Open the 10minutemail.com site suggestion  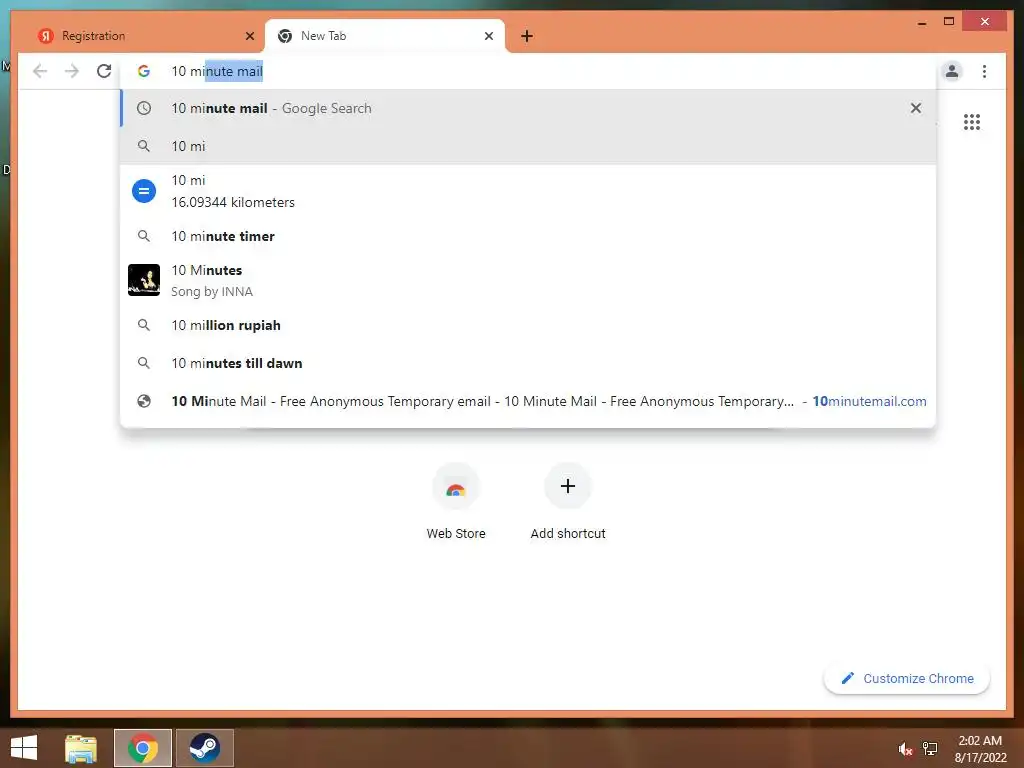pos(528,401)
